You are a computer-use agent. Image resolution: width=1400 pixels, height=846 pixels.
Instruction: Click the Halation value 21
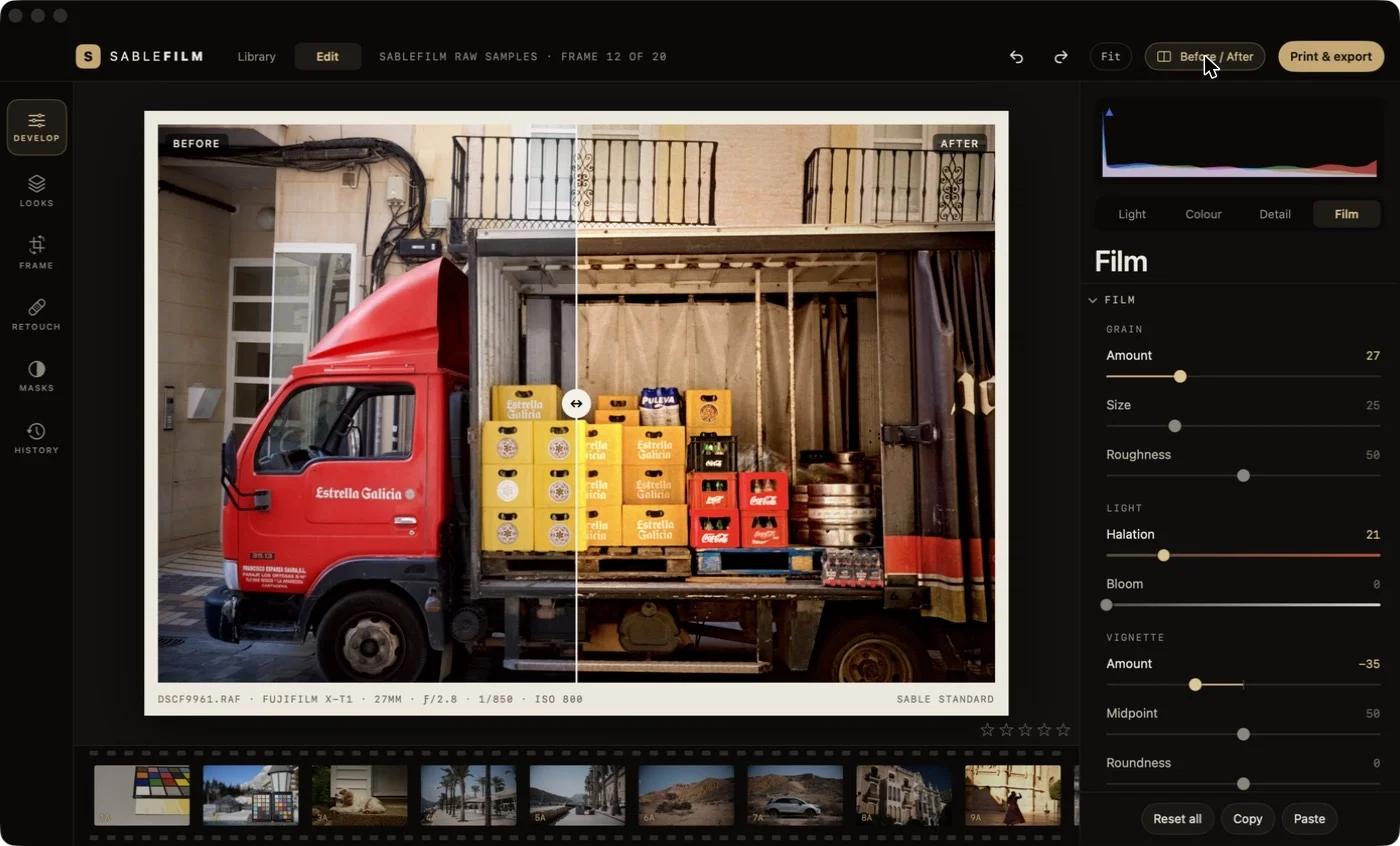point(1372,535)
